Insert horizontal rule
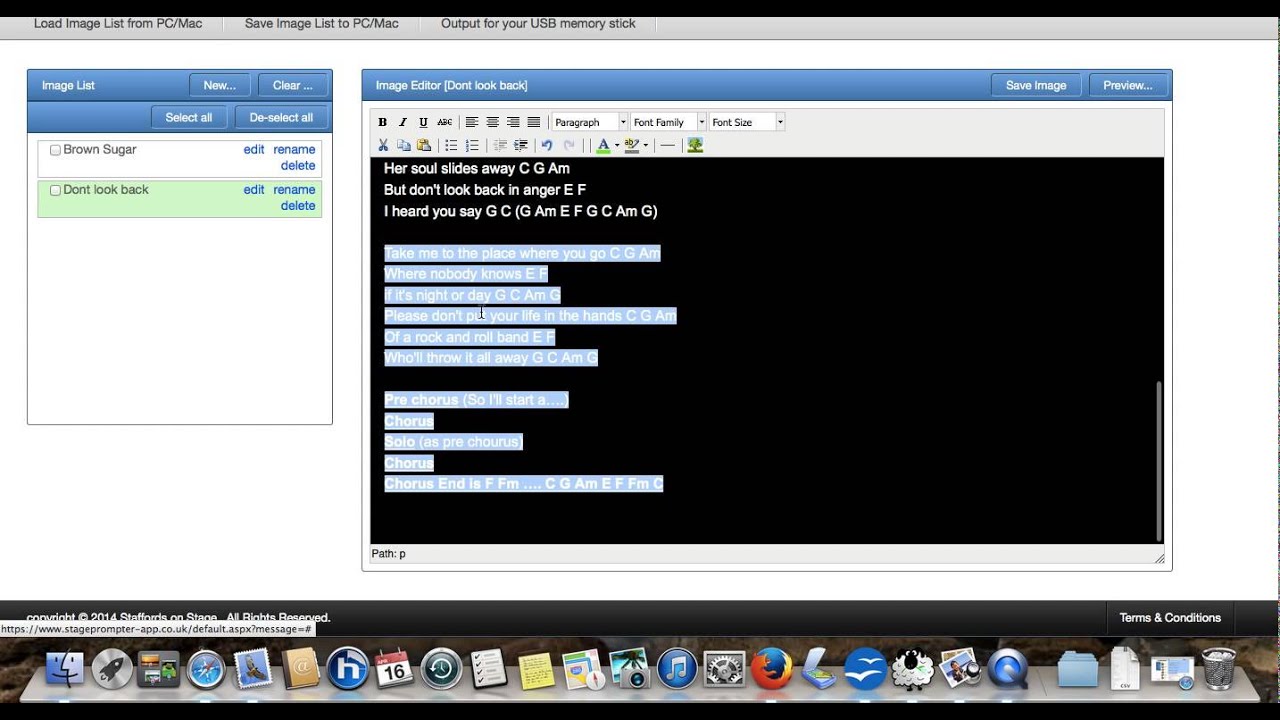 pos(668,145)
